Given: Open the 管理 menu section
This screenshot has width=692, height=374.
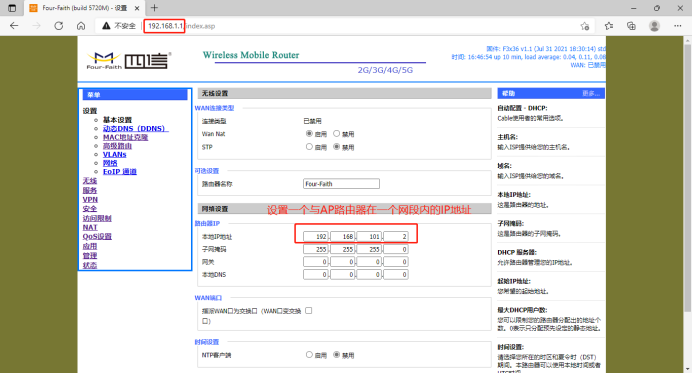Looking at the screenshot, I should pyautogui.click(x=90, y=256).
